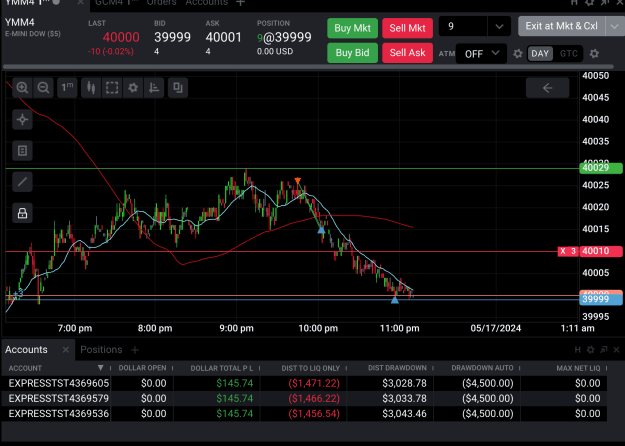Sell at market with Sell Mkt
This screenshot has width=625, height=446.
(x=407, y=28)
